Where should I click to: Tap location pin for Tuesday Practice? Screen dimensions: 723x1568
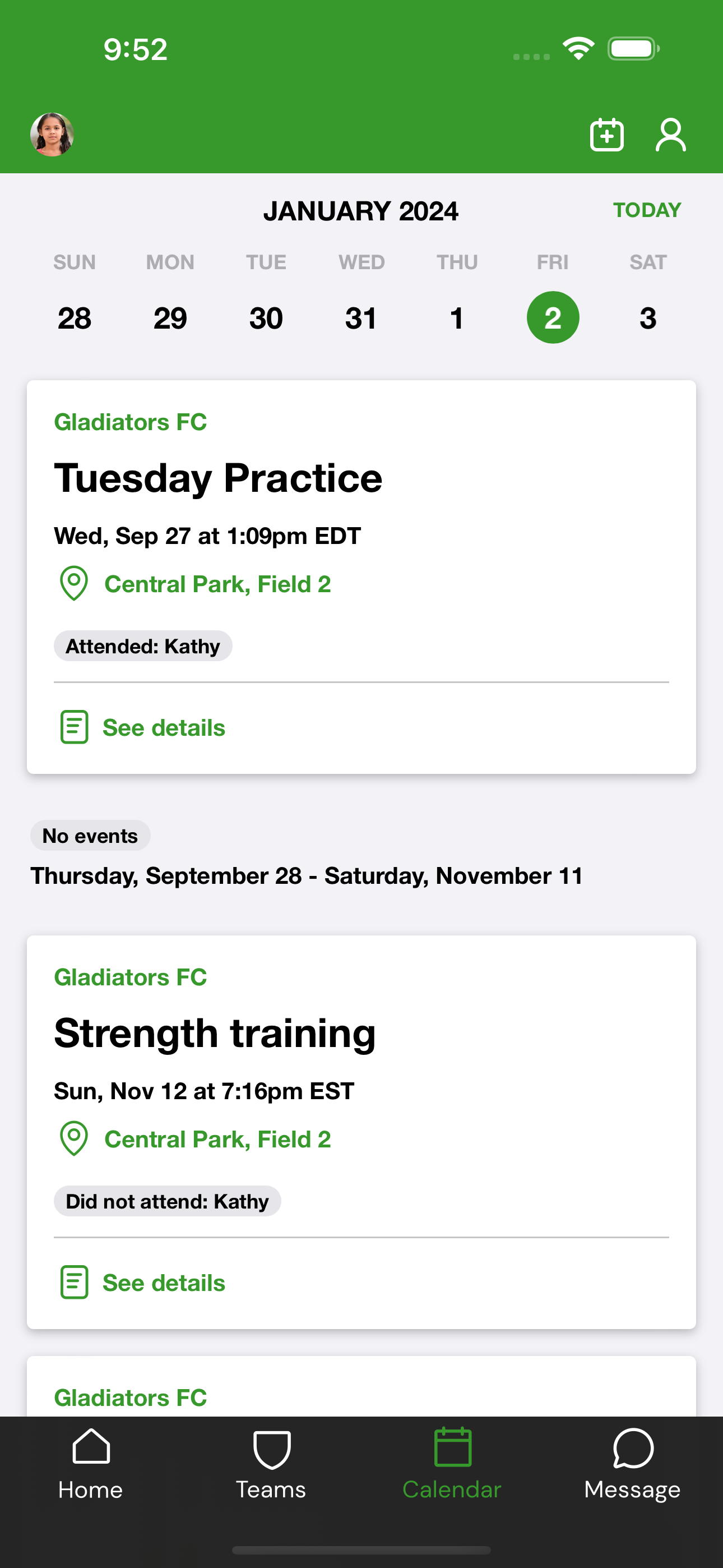(74, 583)
